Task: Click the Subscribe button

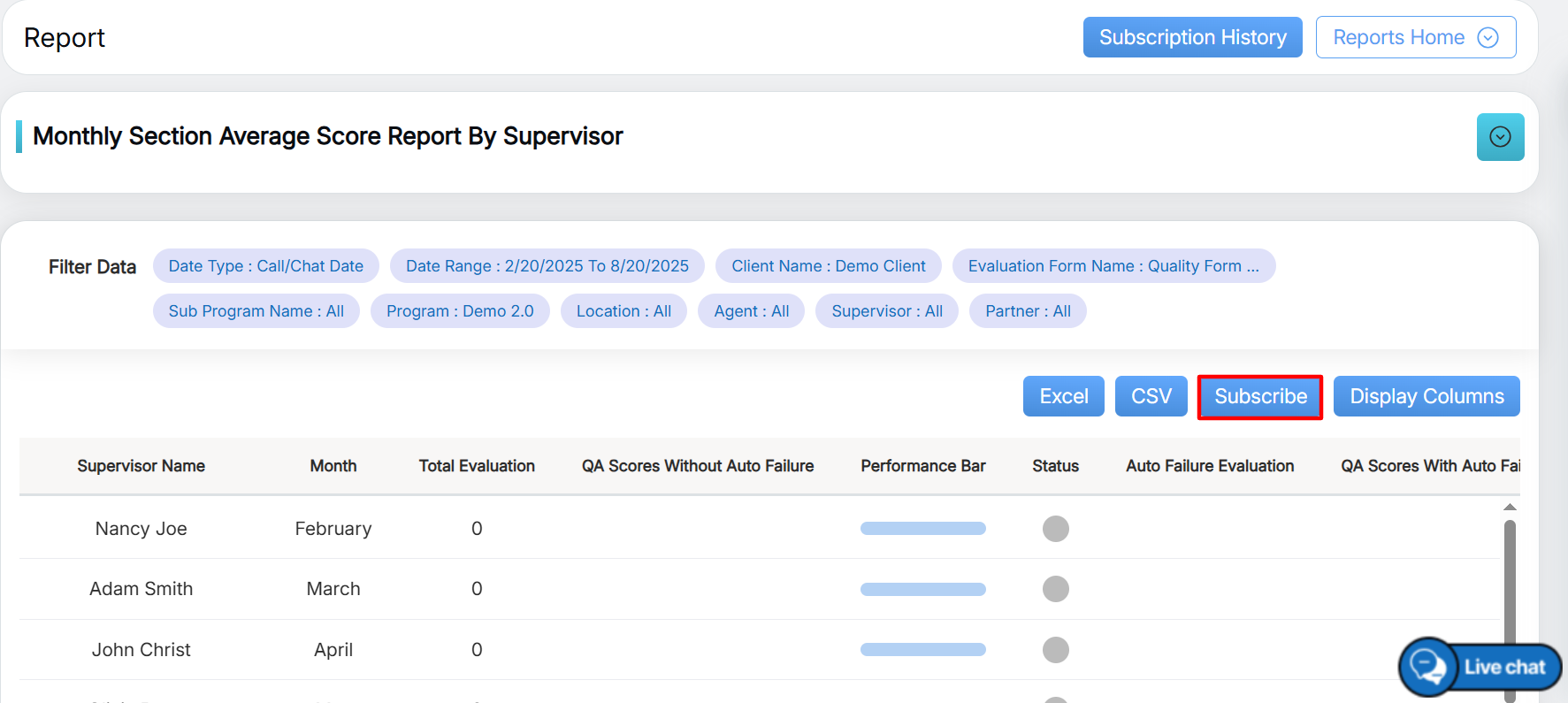Action: 1259,397
